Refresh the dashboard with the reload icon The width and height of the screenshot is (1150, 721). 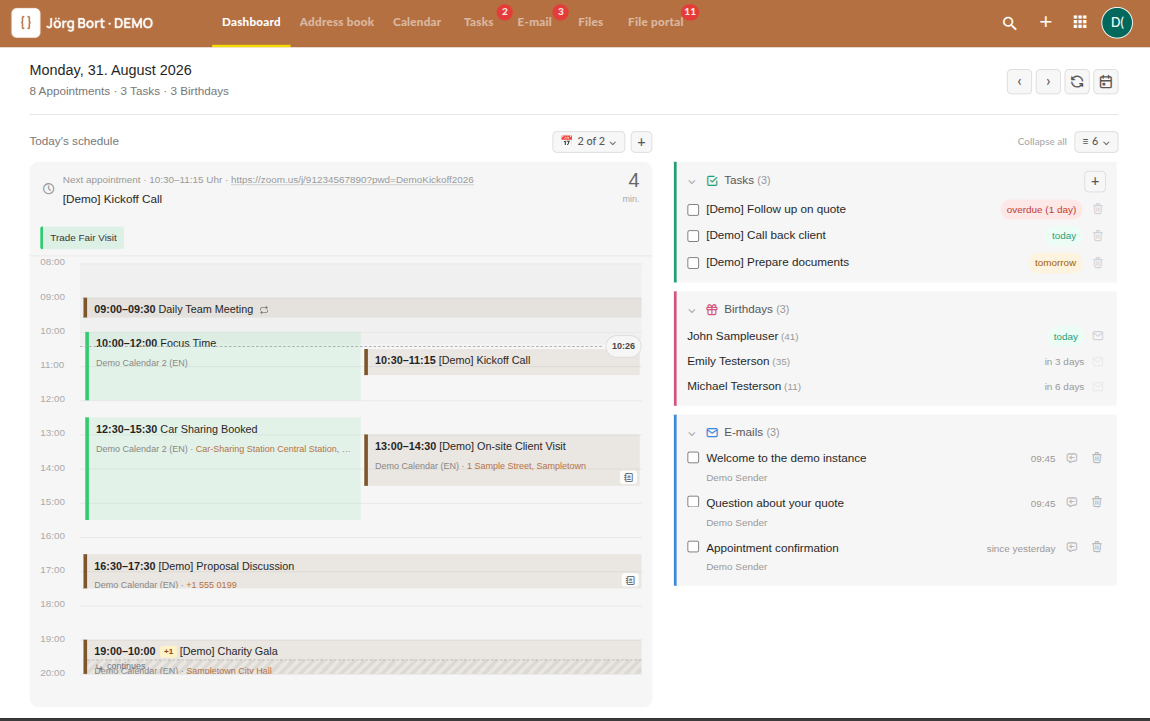point(1077,81)
